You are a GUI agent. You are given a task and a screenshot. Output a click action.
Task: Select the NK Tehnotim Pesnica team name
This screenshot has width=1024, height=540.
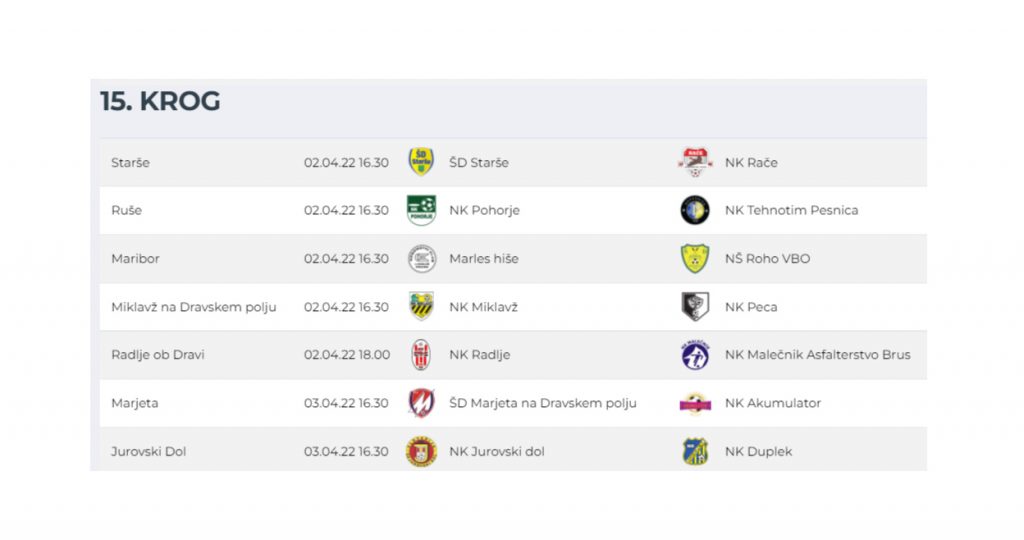(x=791, y=210)
